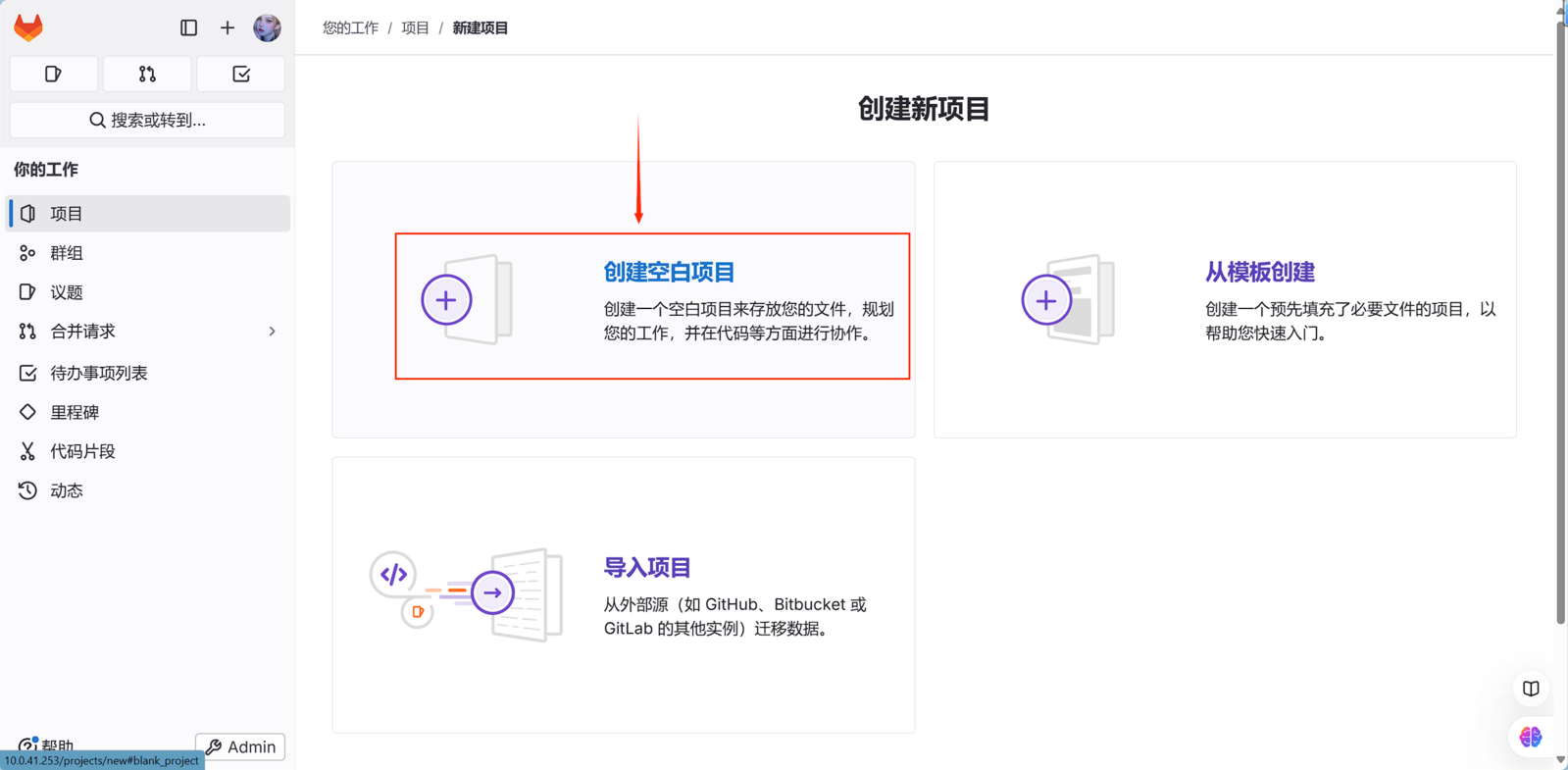Click the Admin button
This screenshot has width=1568, height=770.
click(x=240, y=746)
